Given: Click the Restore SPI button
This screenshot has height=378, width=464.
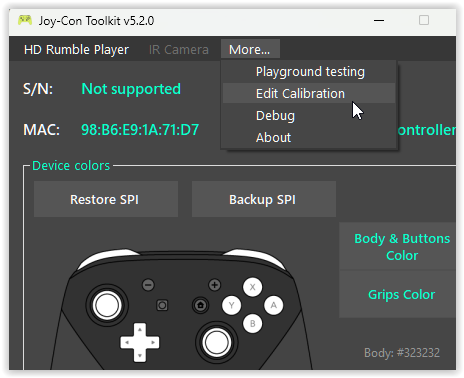Looking at the screenshot, I should pyautogui.click(x=106, y=199).
